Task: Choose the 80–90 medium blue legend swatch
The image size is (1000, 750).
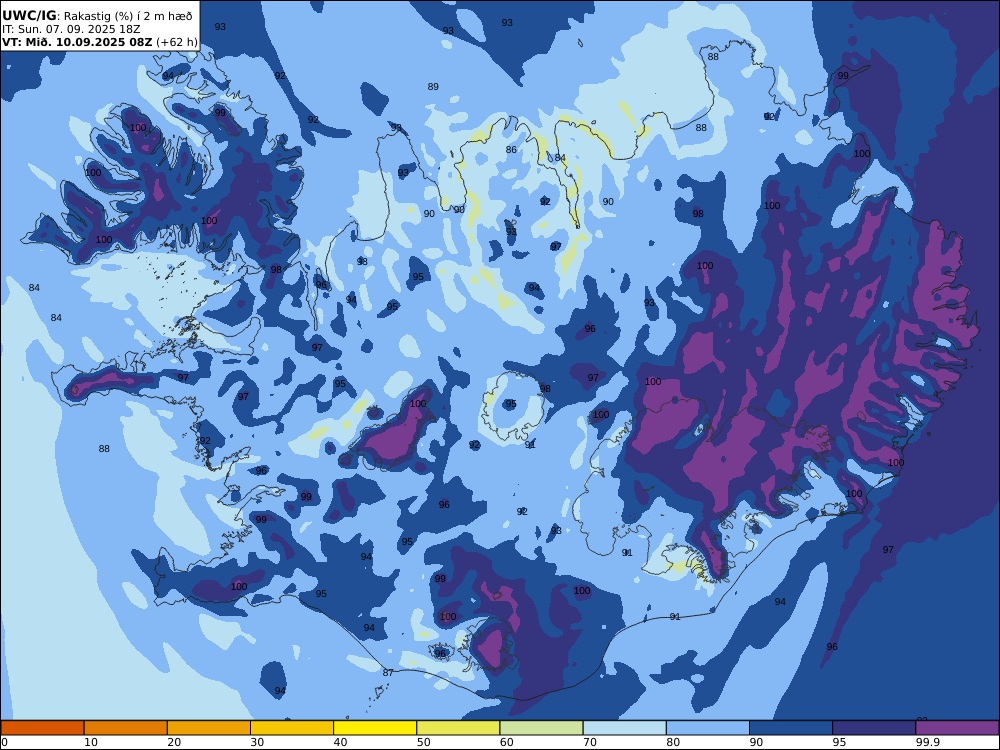Action: tap(708, 728)
